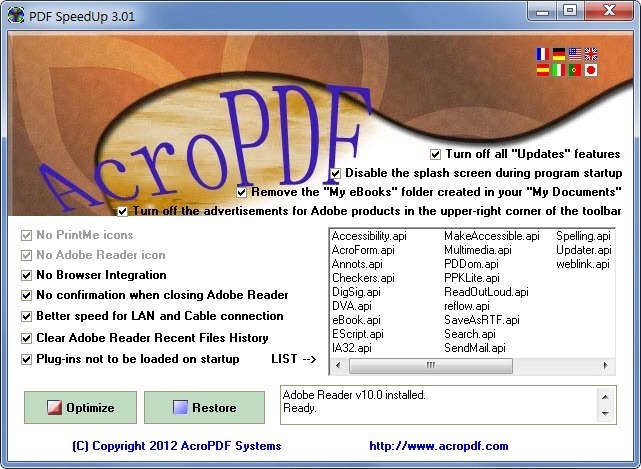
Task: Click the Copyright 2012 AcroPDF Systems text
Action: pyautogui.click(x=177, y=446)
